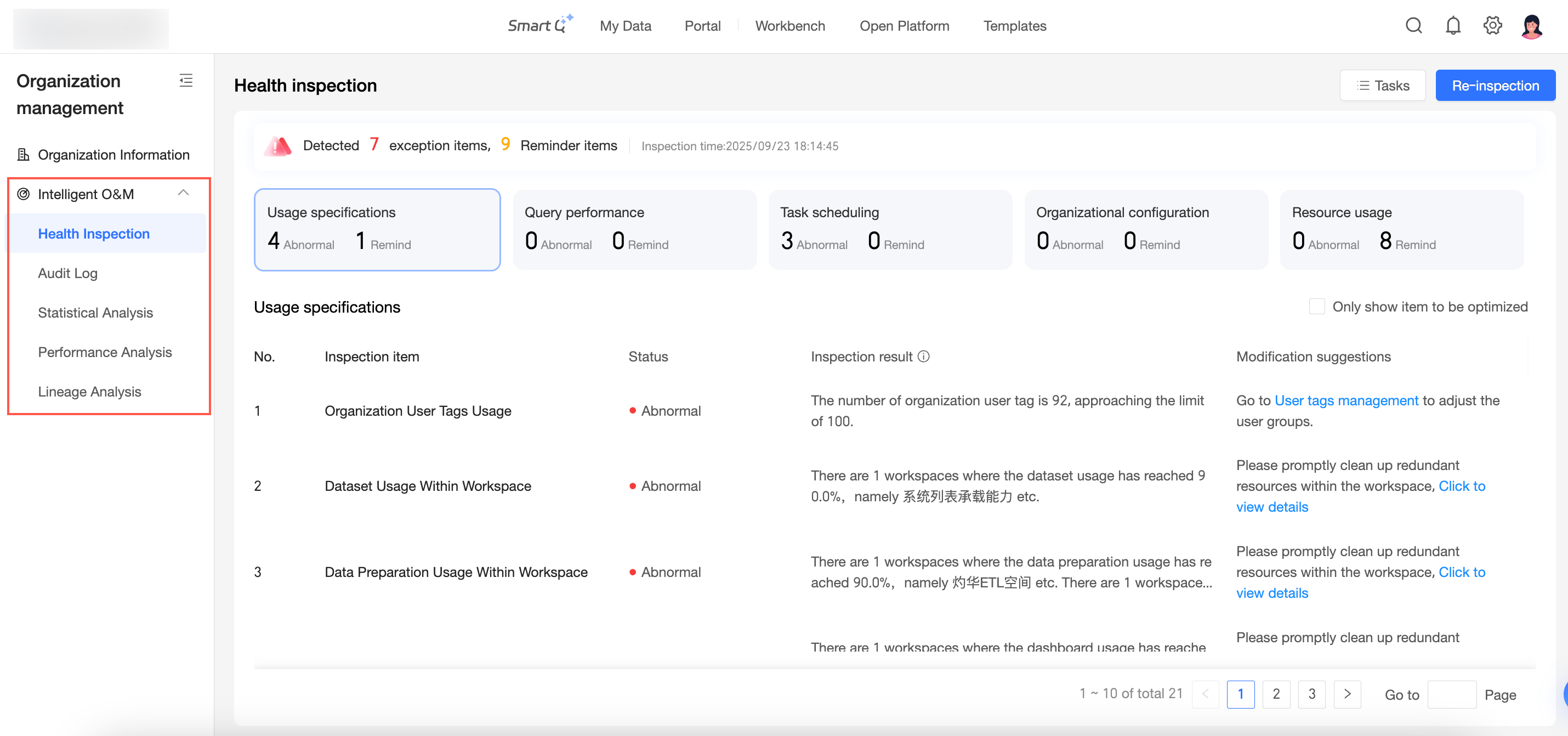The image size is (1568, 736).
Task: Click the Re-inspection button
Action: [1495, 86]
